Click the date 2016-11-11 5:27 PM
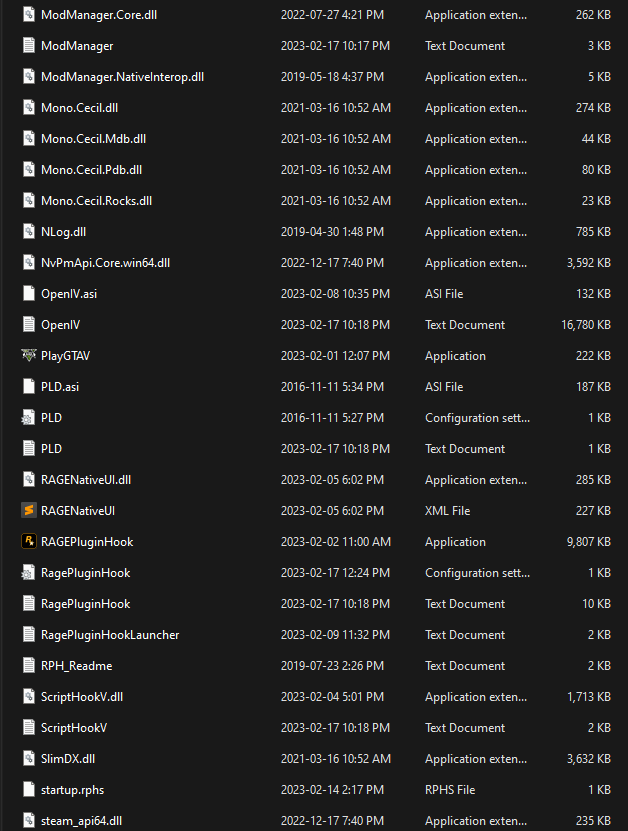Image resolution: width=628 pixels, height=831 pixels. (x=332, y=418)
